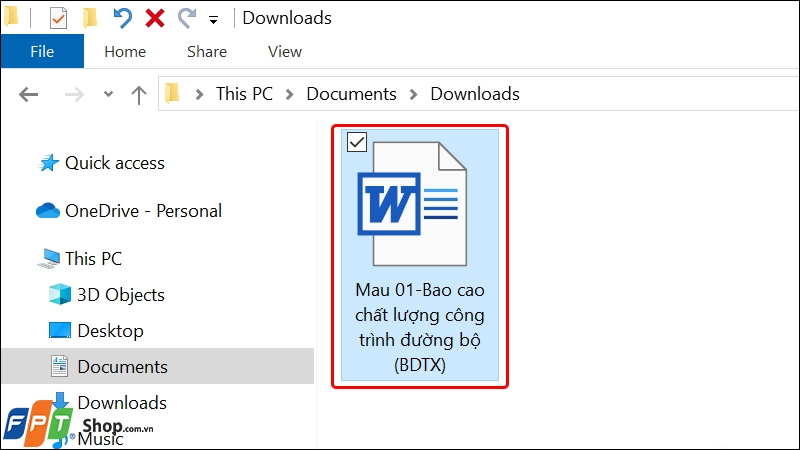Expand the chevron after Documents in address bar
This screenshot has height=450, width=800.
tap(413, 94)
